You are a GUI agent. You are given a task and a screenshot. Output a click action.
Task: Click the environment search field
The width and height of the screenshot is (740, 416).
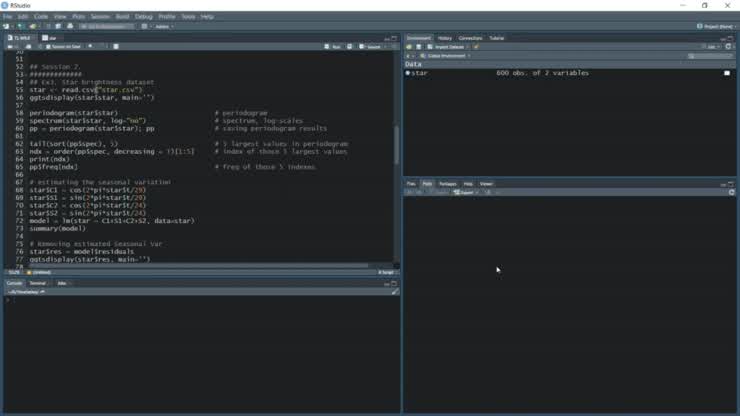tap(710, 56)
